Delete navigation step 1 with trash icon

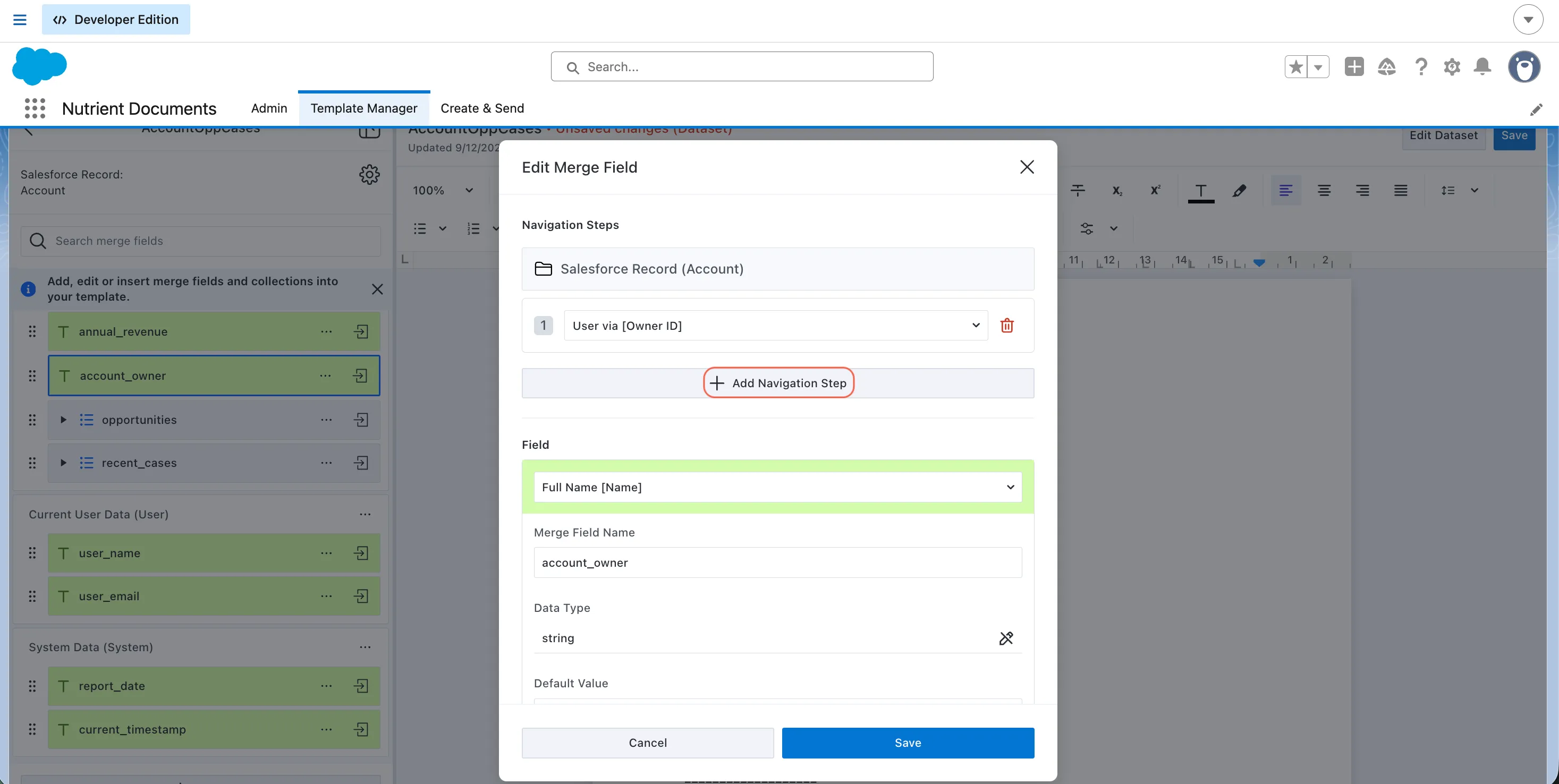click(1006, 326)
